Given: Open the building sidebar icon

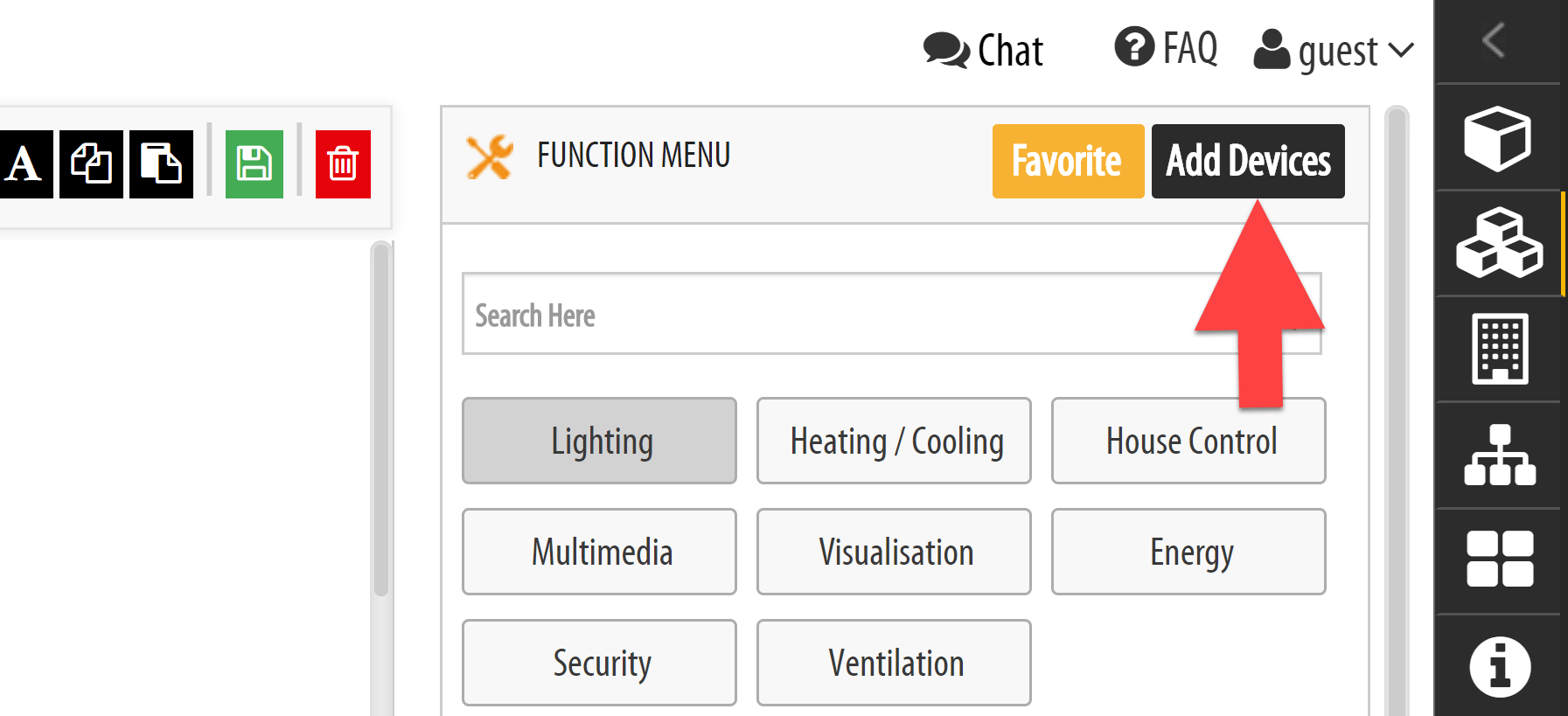Looking at the screenshot, I should (1500, 349).
